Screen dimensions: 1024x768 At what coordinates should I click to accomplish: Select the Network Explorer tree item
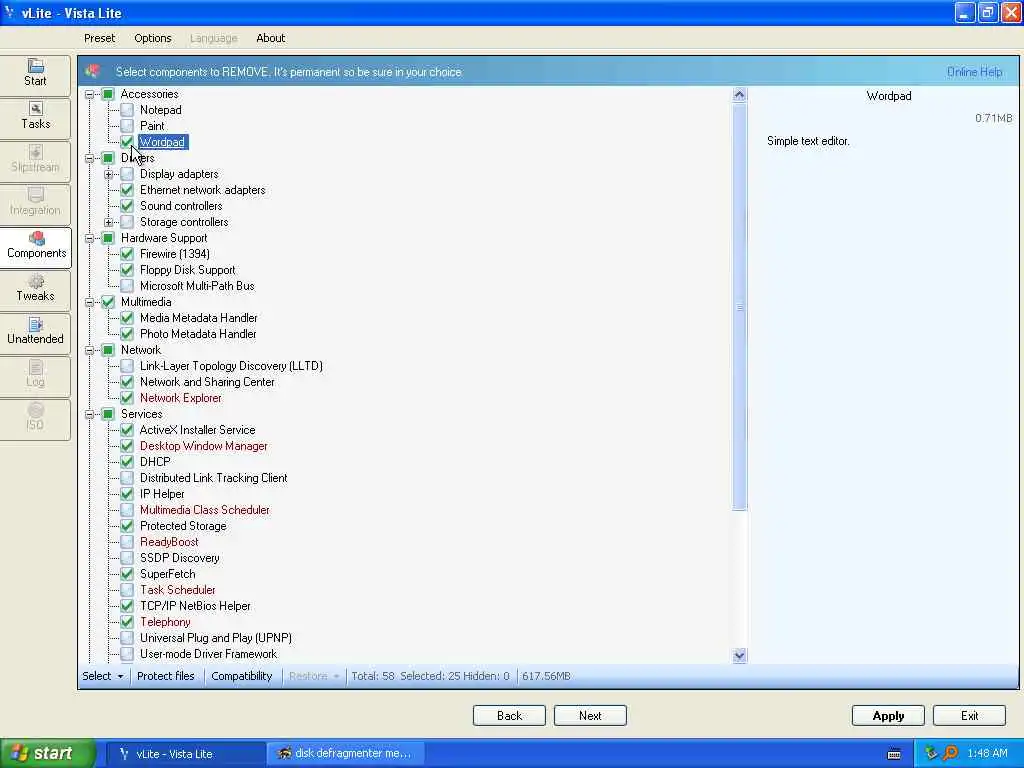coord(180,398)
